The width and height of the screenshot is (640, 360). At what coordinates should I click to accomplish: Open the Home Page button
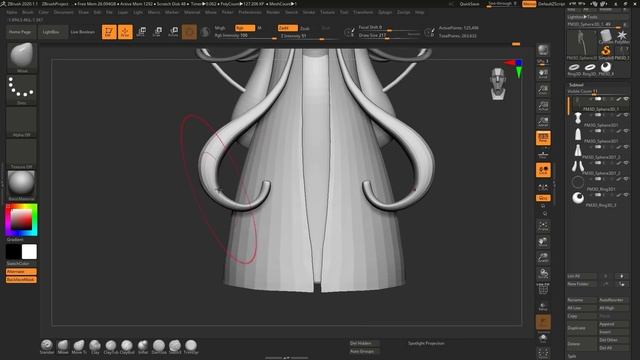tap(20, 32)
